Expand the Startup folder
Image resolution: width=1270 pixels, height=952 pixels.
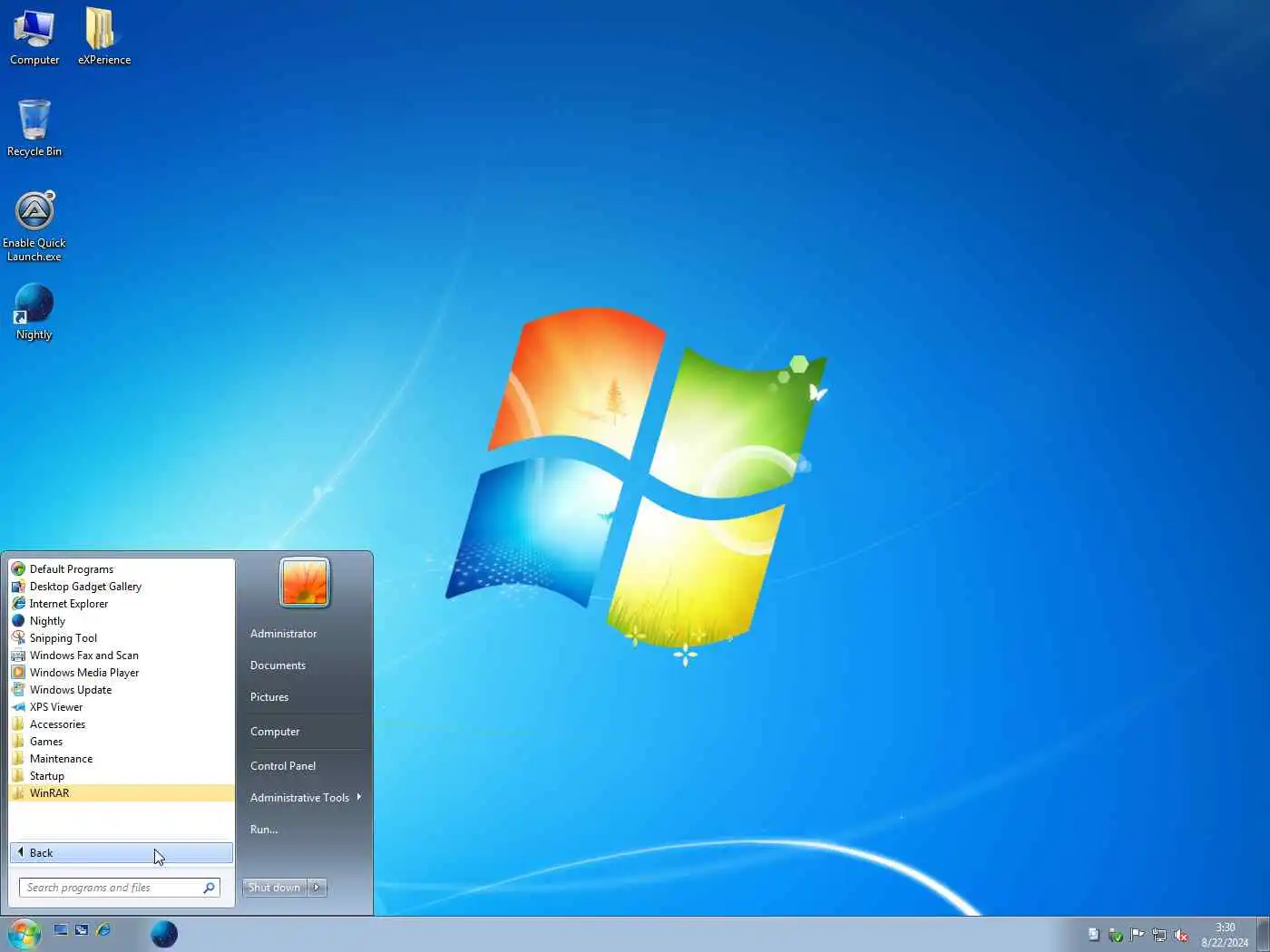(122, 776)
